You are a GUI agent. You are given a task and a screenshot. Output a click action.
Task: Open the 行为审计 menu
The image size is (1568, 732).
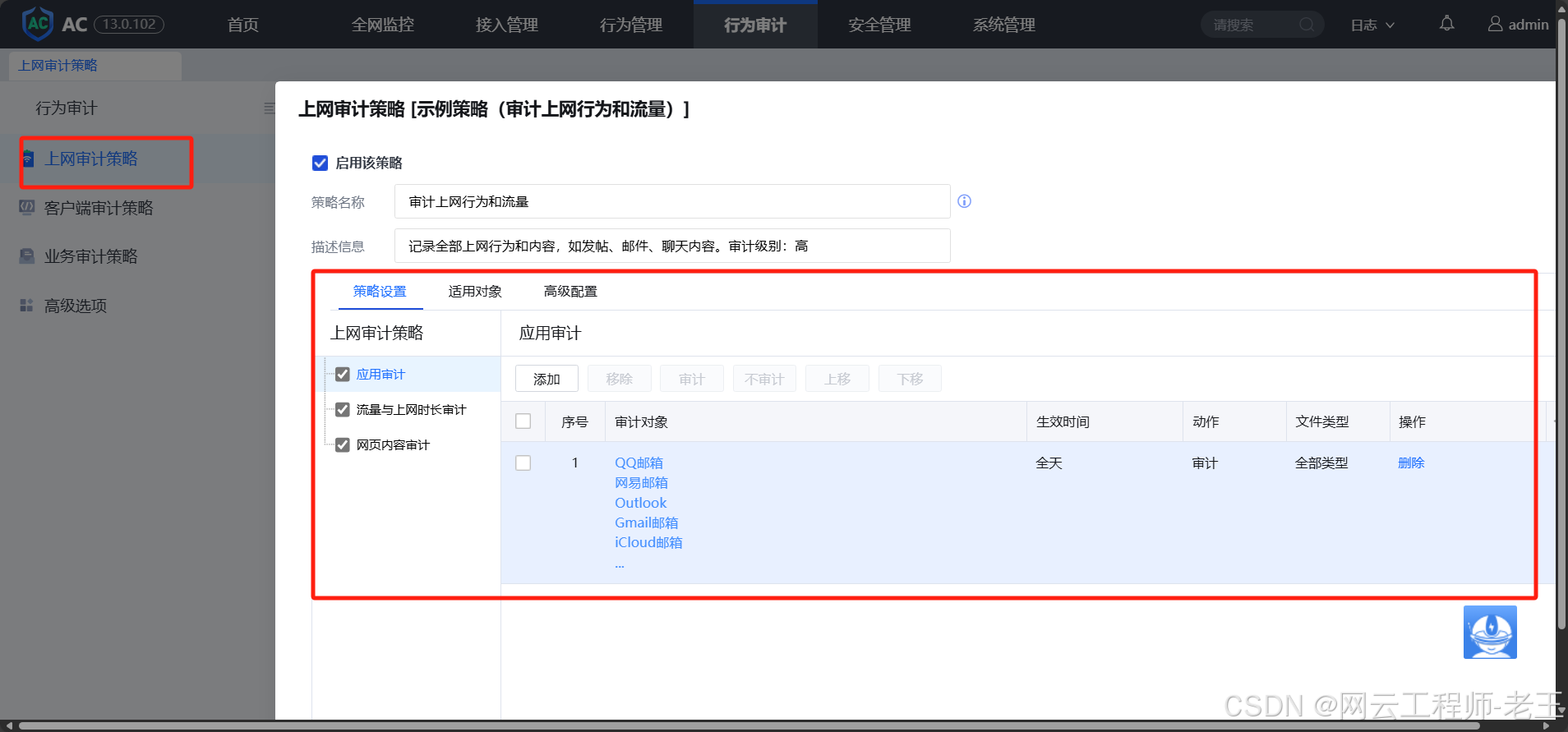(755, 25)
